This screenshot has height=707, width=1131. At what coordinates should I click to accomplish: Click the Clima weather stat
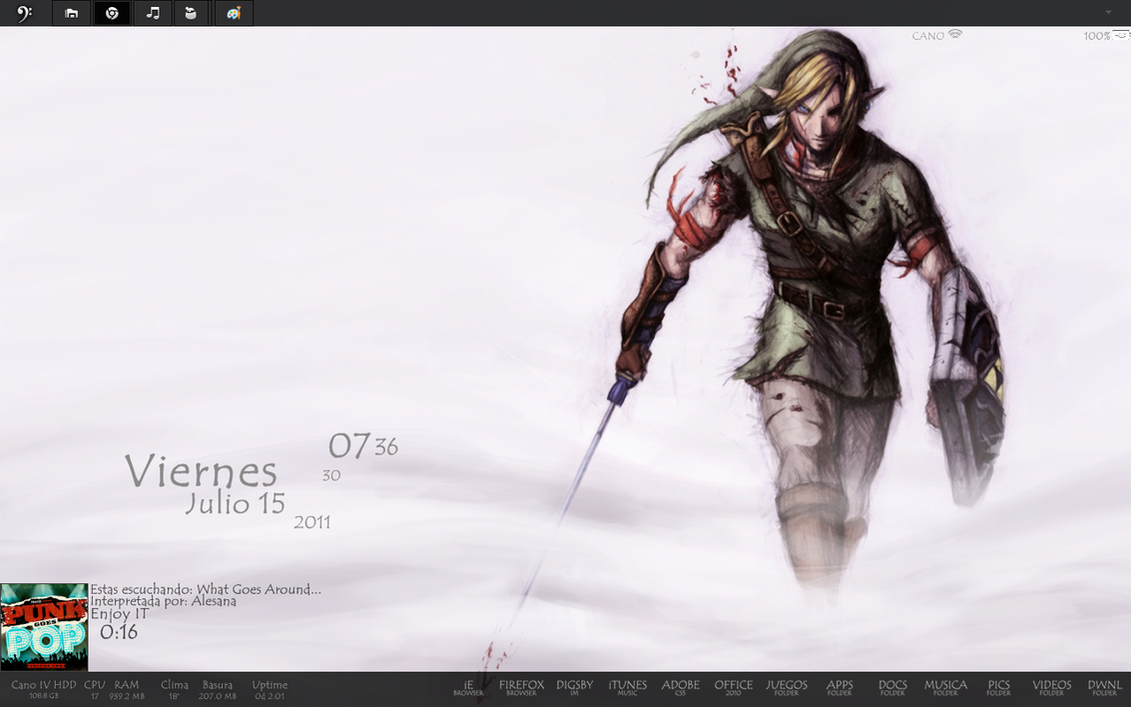(174, 689)
